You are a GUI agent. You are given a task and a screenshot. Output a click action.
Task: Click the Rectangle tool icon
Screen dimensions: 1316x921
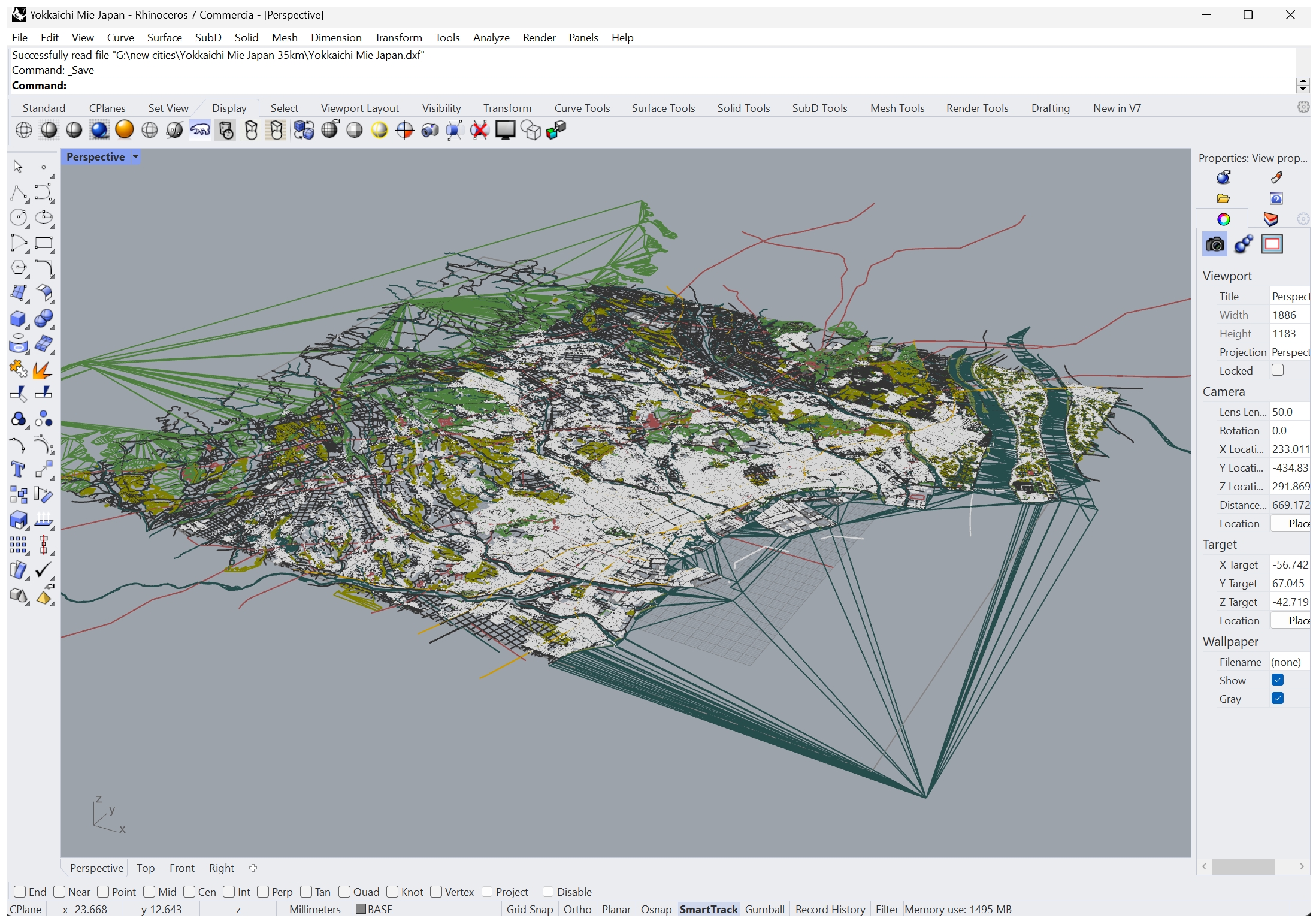[x=44, y=243]
